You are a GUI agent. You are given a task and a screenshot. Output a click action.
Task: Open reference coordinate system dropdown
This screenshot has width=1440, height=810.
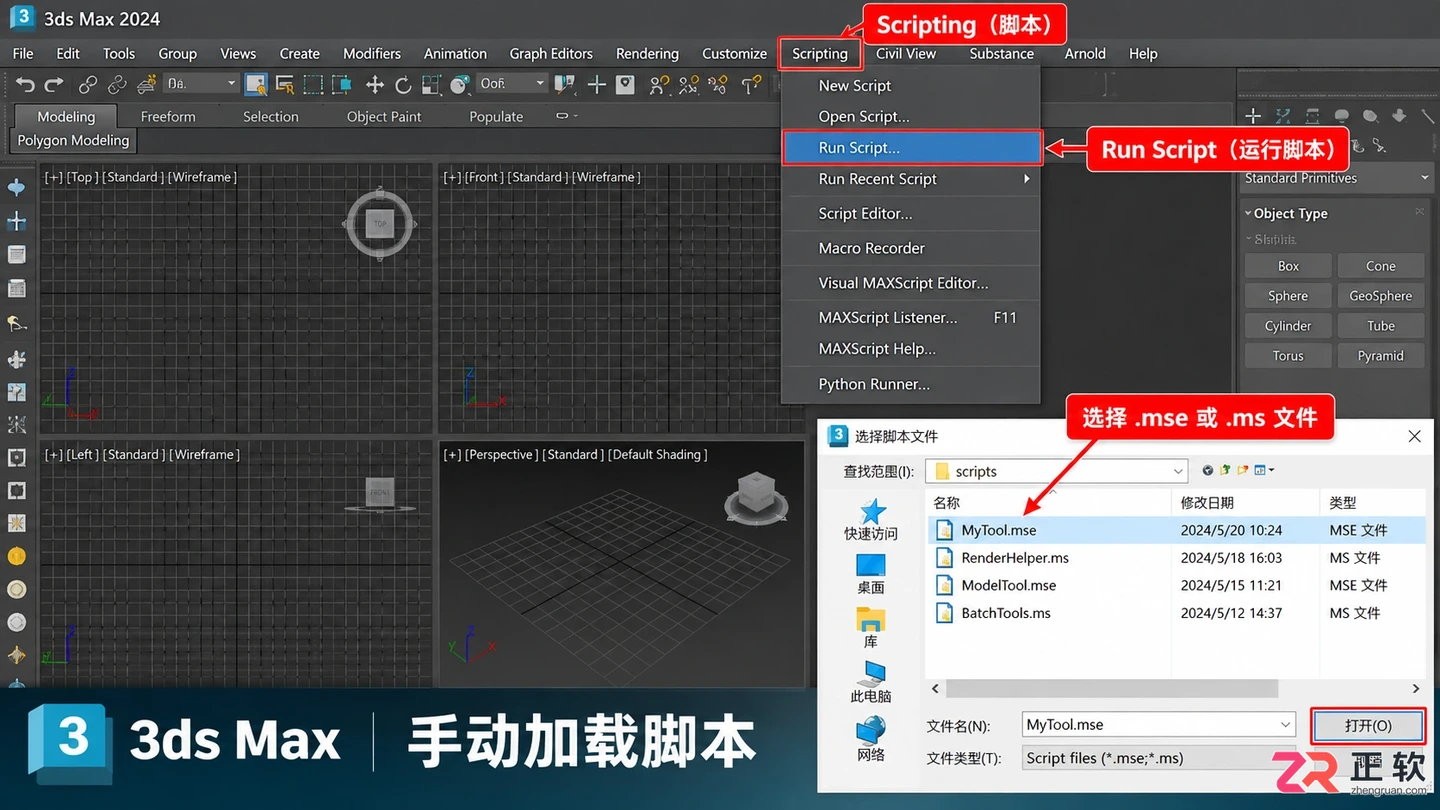[511, 84]
